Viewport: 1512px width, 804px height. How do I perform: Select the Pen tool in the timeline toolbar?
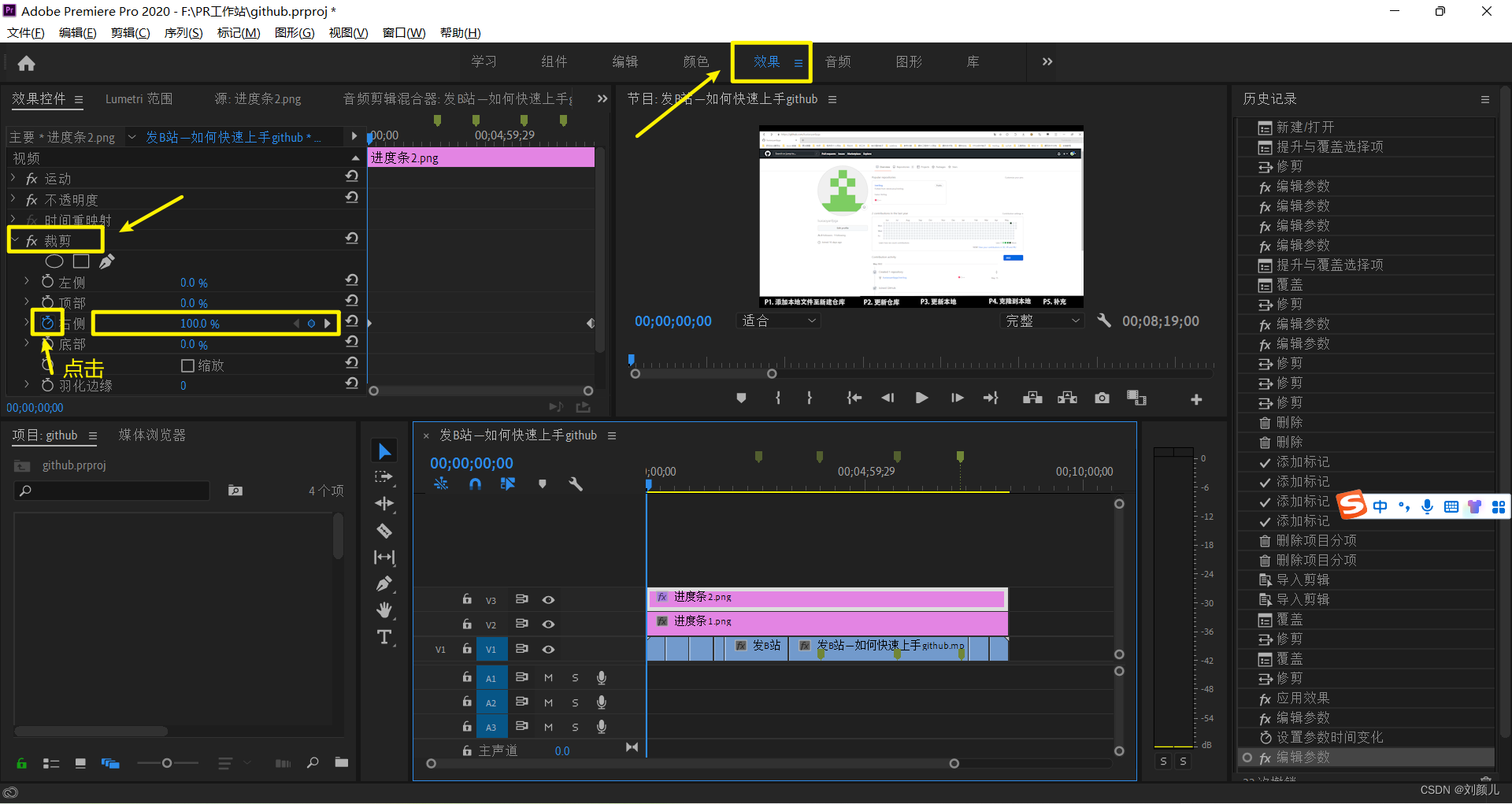tap(384, 584)
